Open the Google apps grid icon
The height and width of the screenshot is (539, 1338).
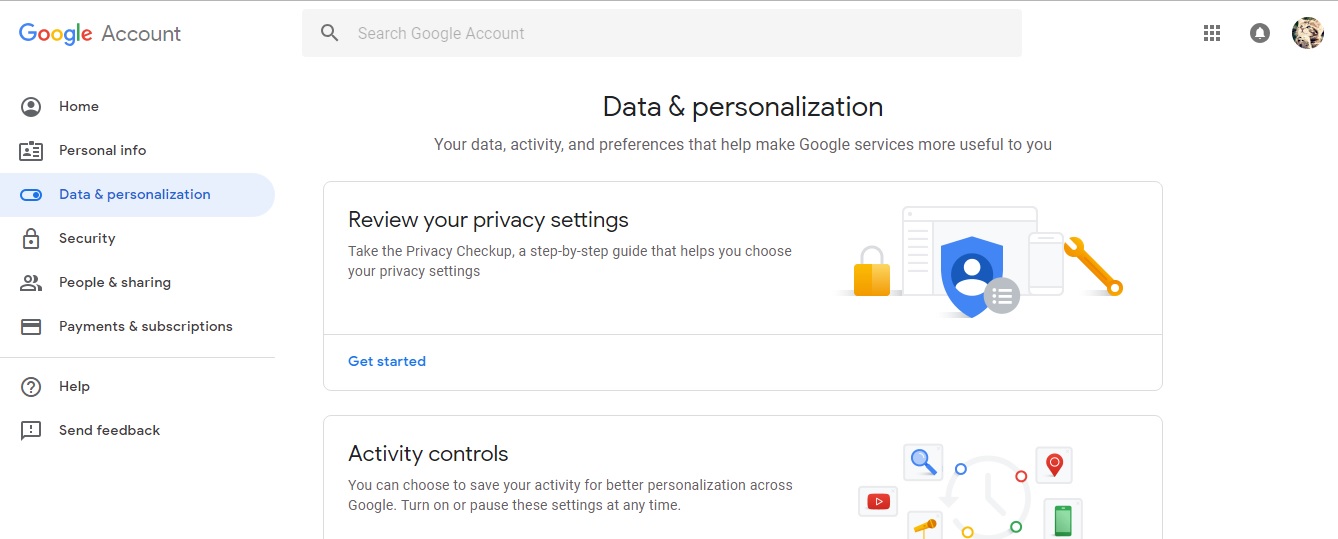click(1212, 33)
